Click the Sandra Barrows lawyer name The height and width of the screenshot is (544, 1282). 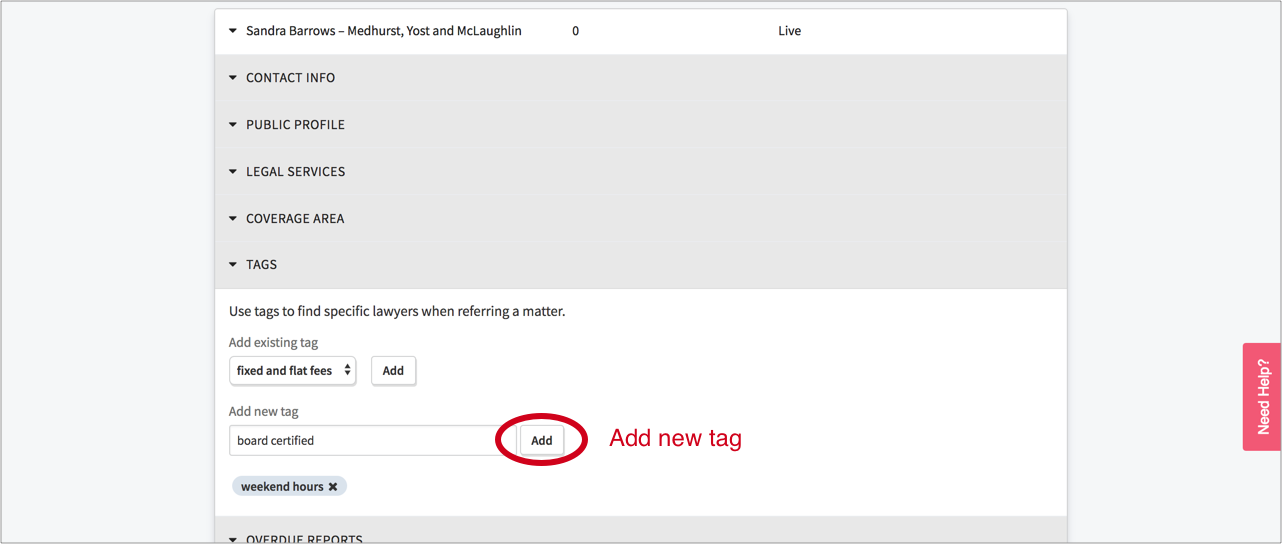tap(383, 31)
